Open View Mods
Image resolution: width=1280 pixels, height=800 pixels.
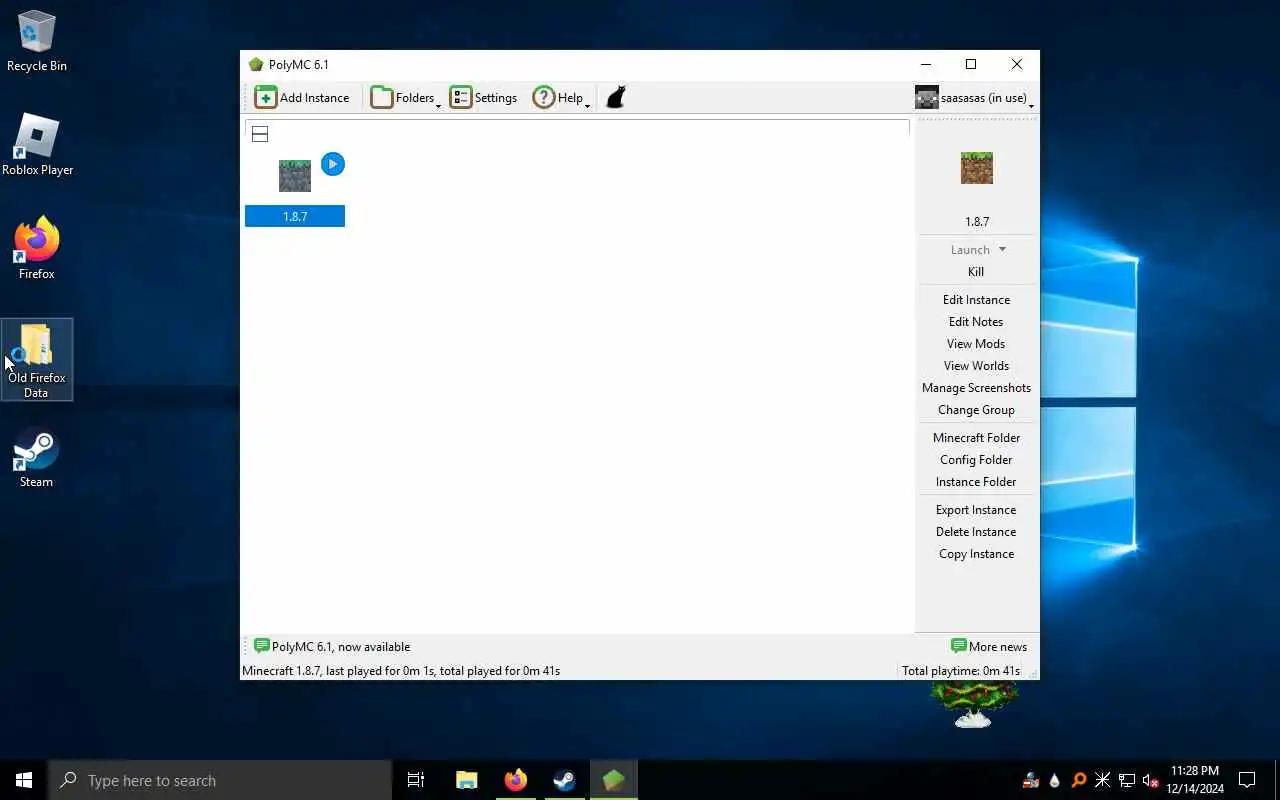976,343
